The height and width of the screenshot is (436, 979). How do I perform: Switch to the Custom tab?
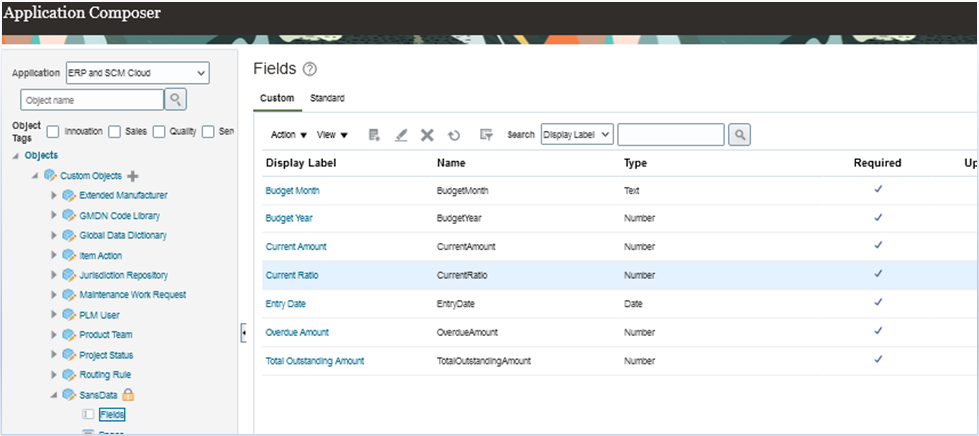point(277,98)
